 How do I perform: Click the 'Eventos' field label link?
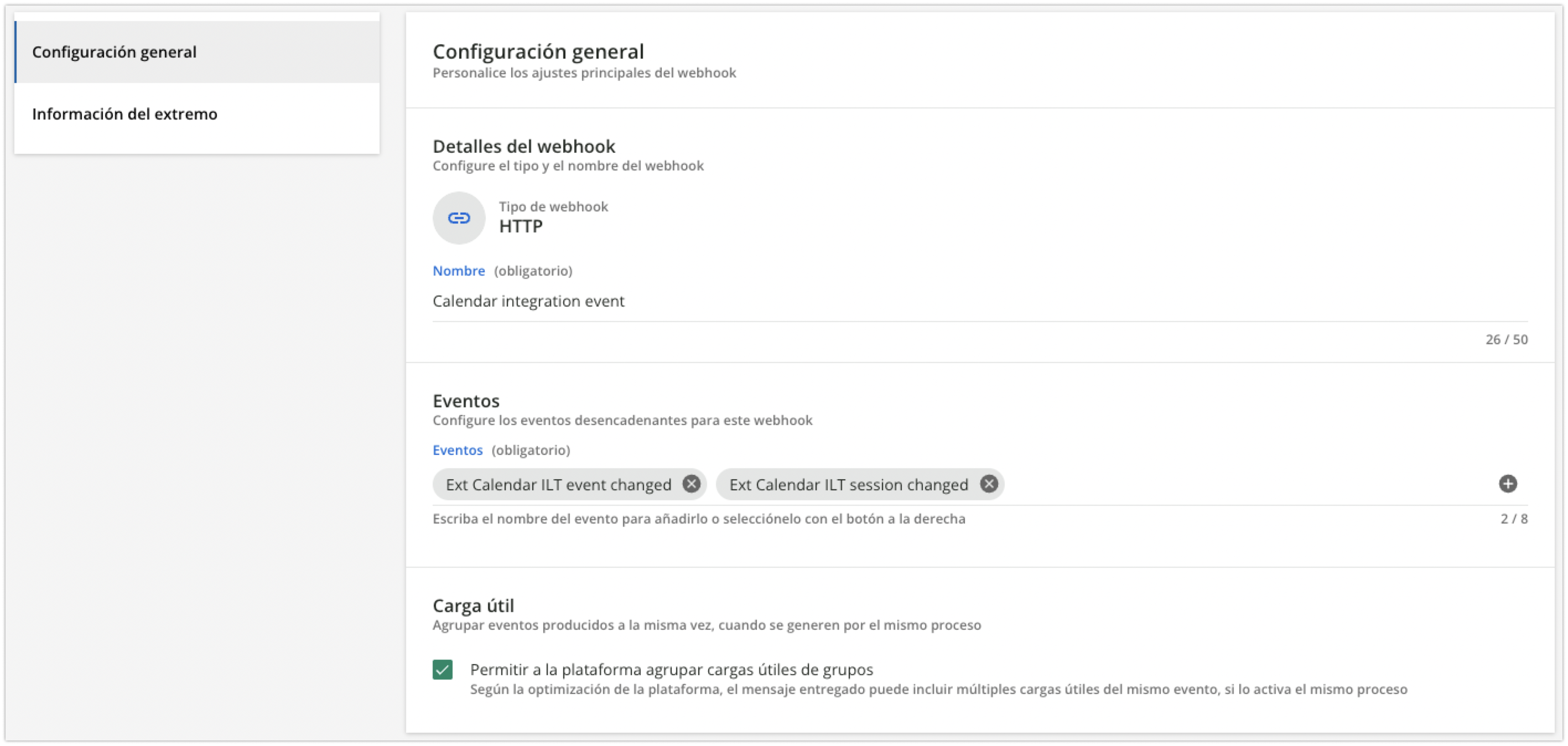457,450
